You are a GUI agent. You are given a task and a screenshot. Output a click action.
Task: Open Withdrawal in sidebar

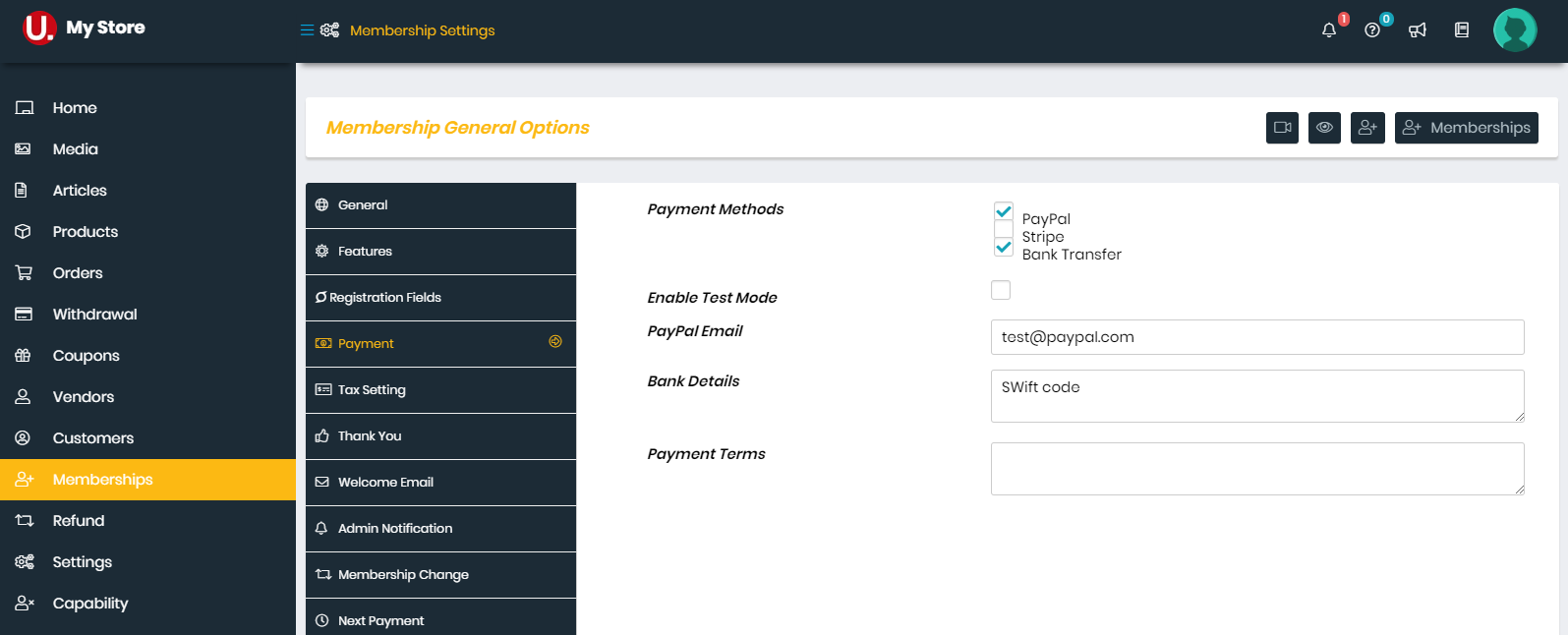point(147,315)
